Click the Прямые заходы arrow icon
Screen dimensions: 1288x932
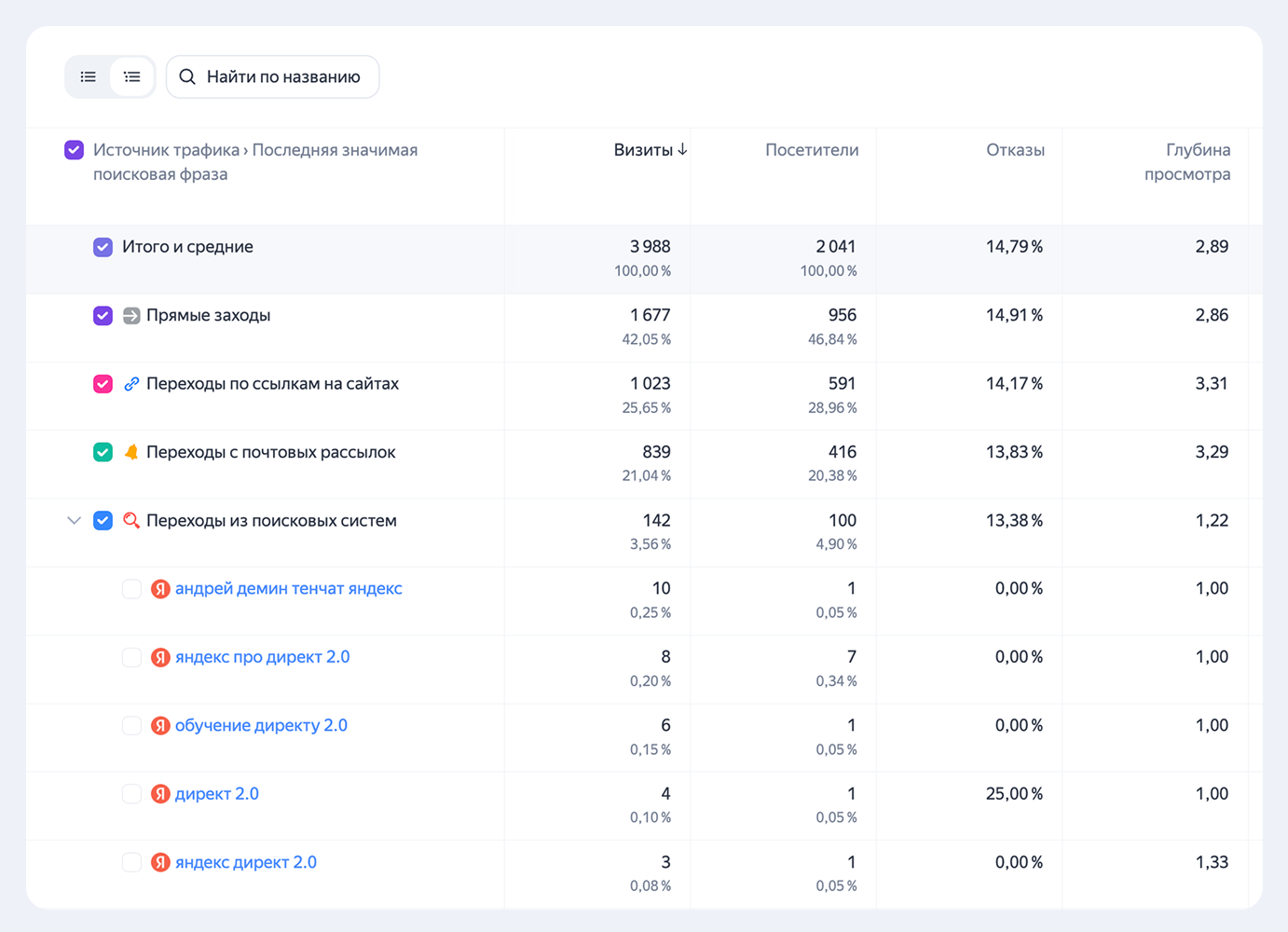tap(131, 316)
